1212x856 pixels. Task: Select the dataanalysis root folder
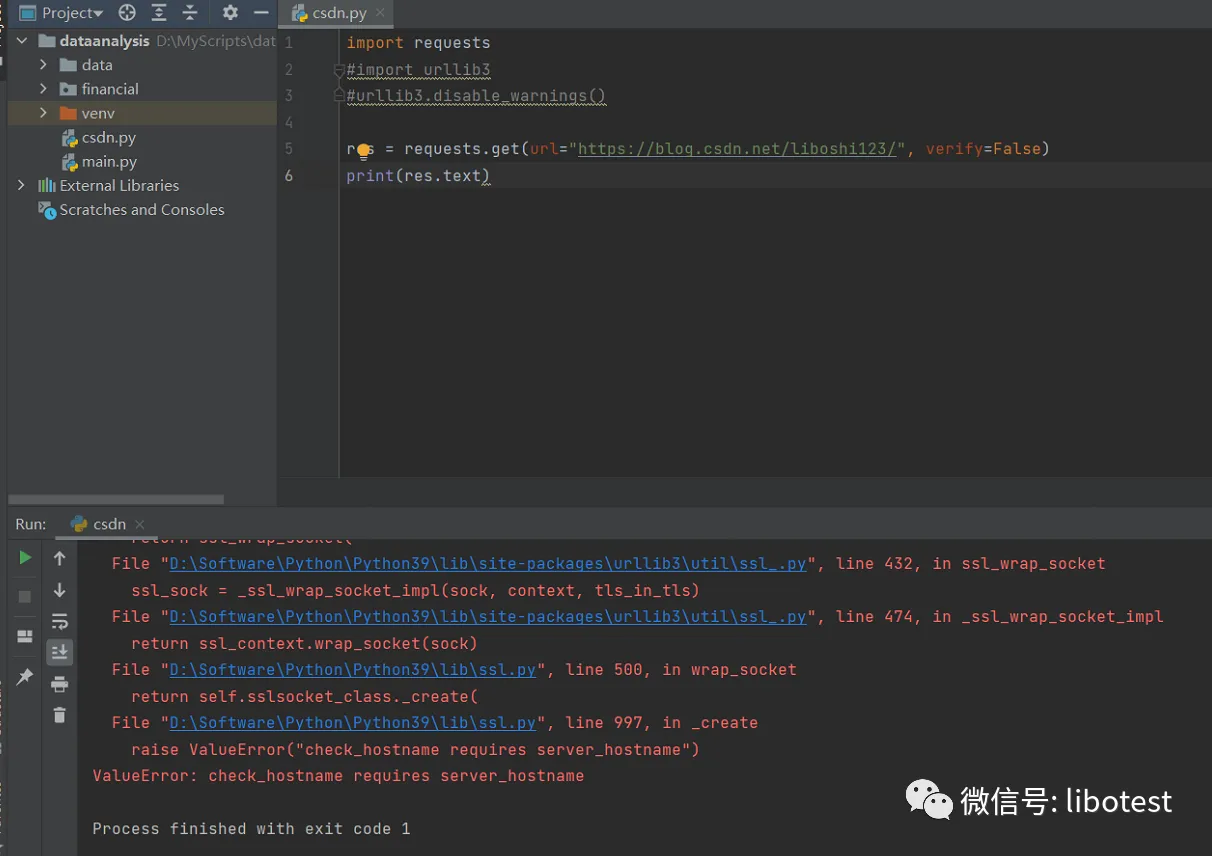(x=104, y=41)
